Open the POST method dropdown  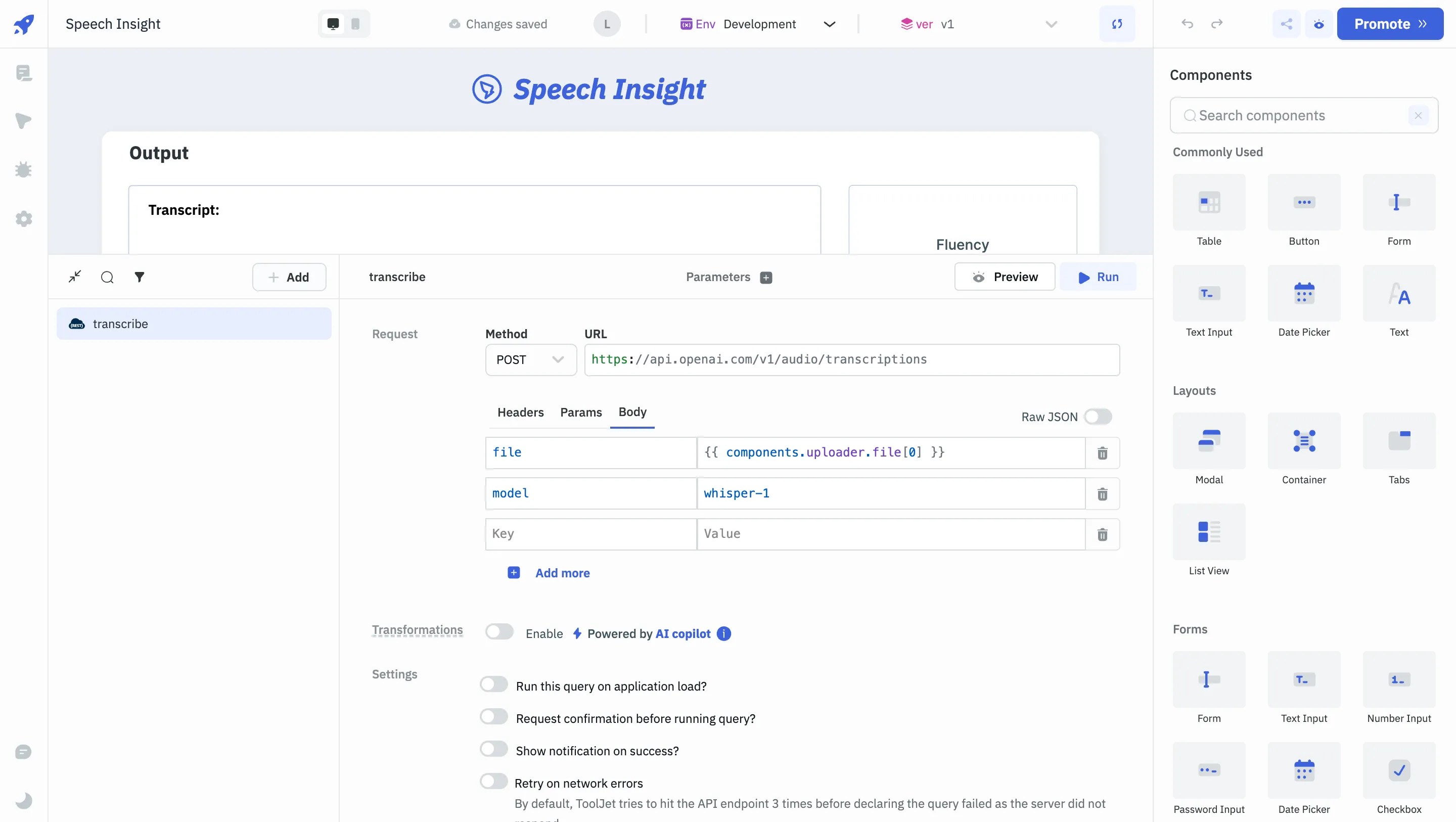tap(530, 360)
